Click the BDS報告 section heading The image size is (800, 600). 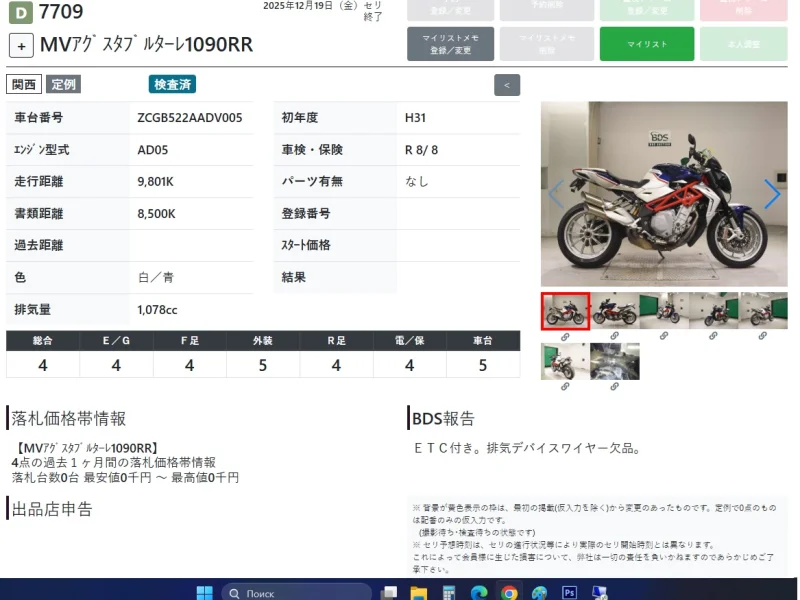tap(443, 419)
